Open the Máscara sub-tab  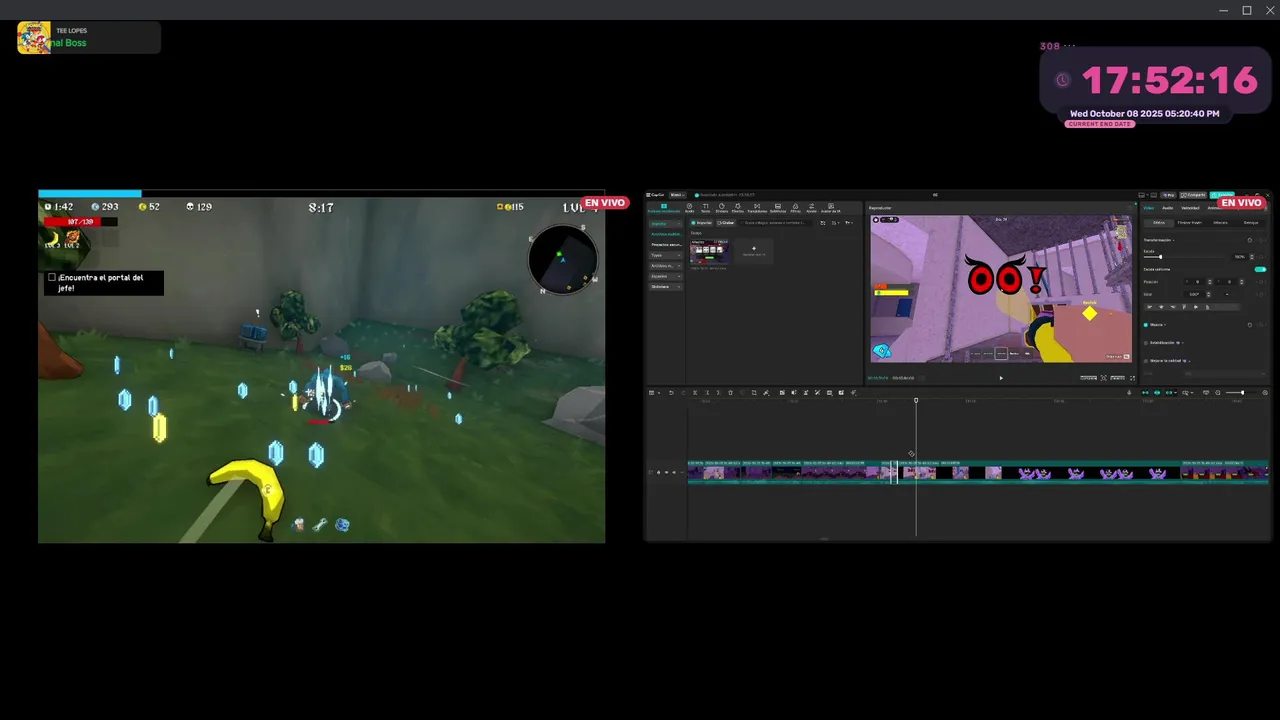[1220, 223]
